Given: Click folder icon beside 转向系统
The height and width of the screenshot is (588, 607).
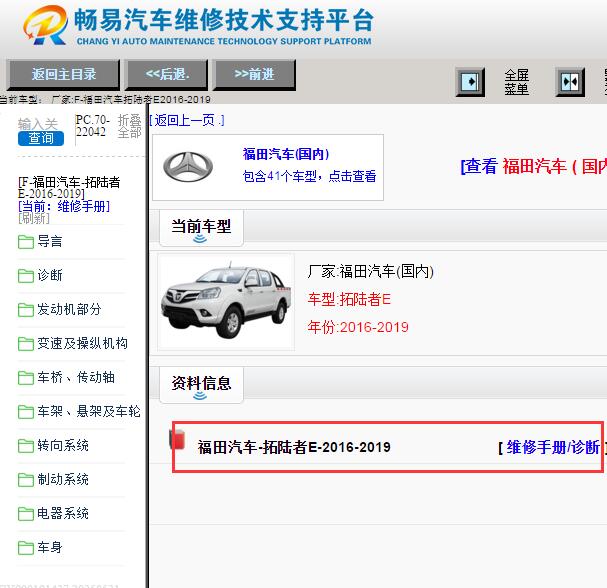Looking at the screenshot, I should pyautogui.click(x=26, y=446).
